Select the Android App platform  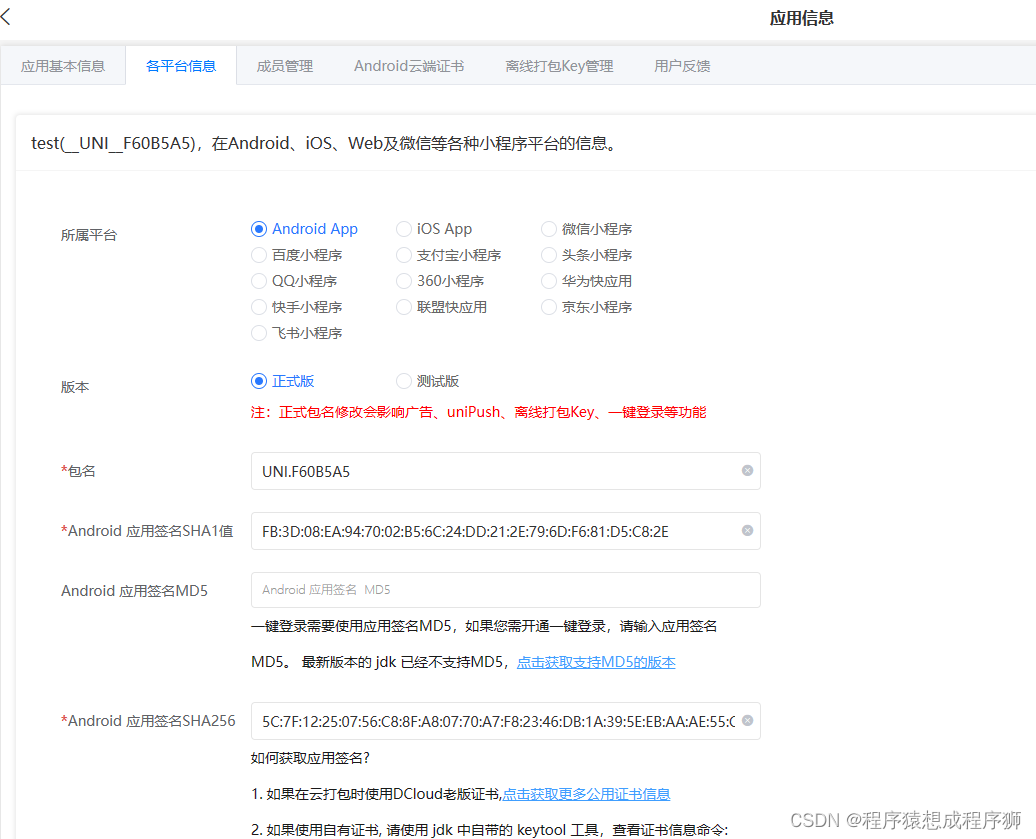click(259, 229)
